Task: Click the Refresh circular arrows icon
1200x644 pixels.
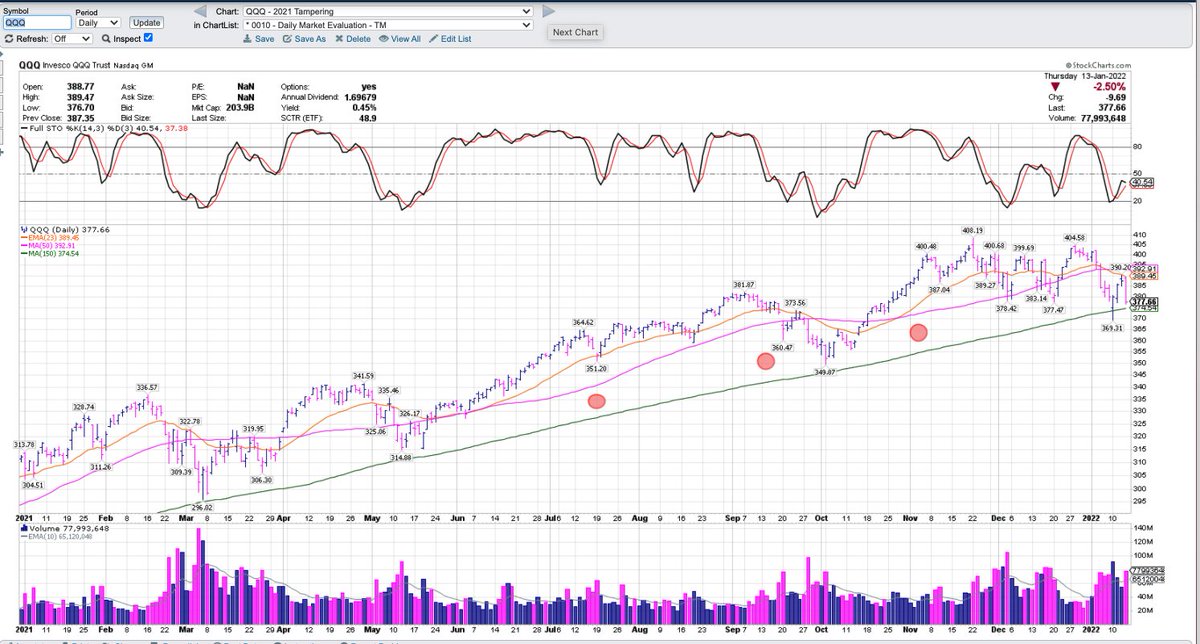Action: click(9, 38)
